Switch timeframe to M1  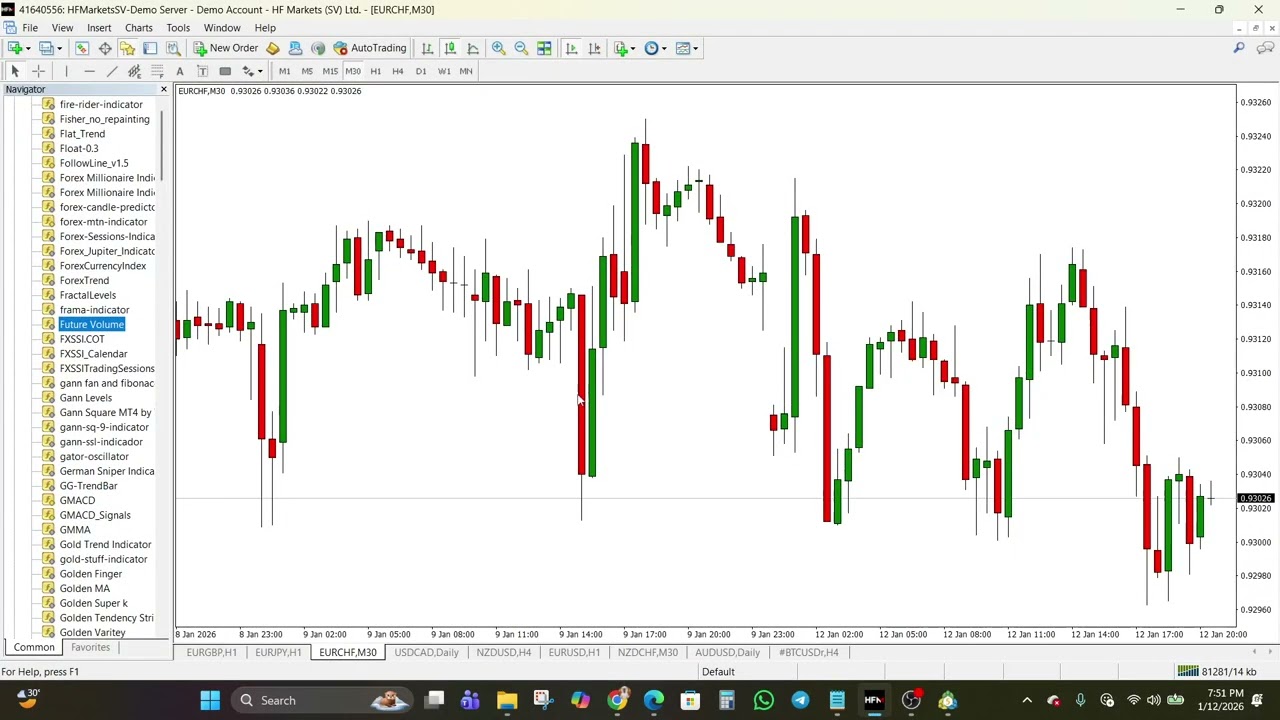tap(285, 71)
